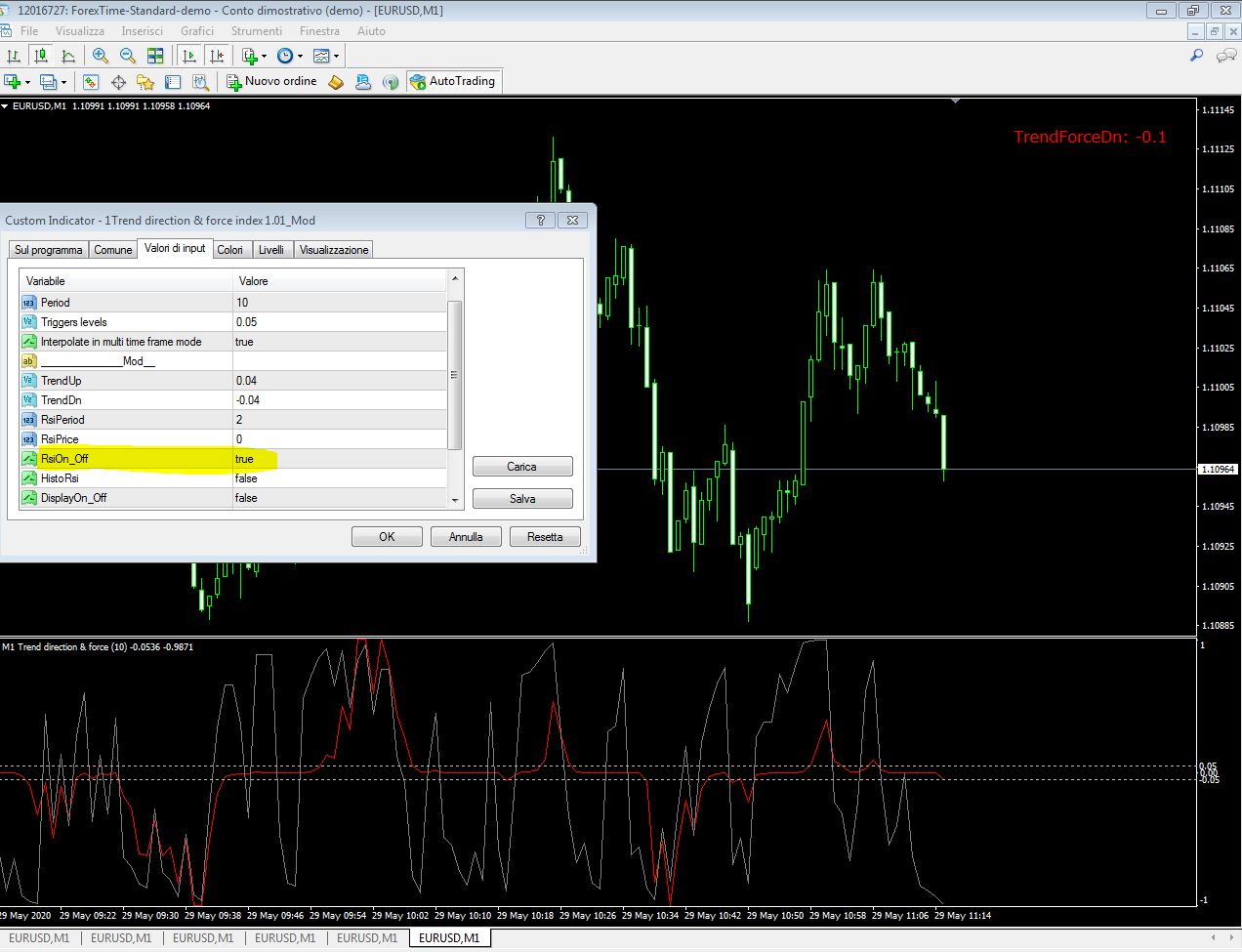1242x952 pixels.
Task: Open the Inserisci menu
Action: pyautogui.click(x=143, y=31)
